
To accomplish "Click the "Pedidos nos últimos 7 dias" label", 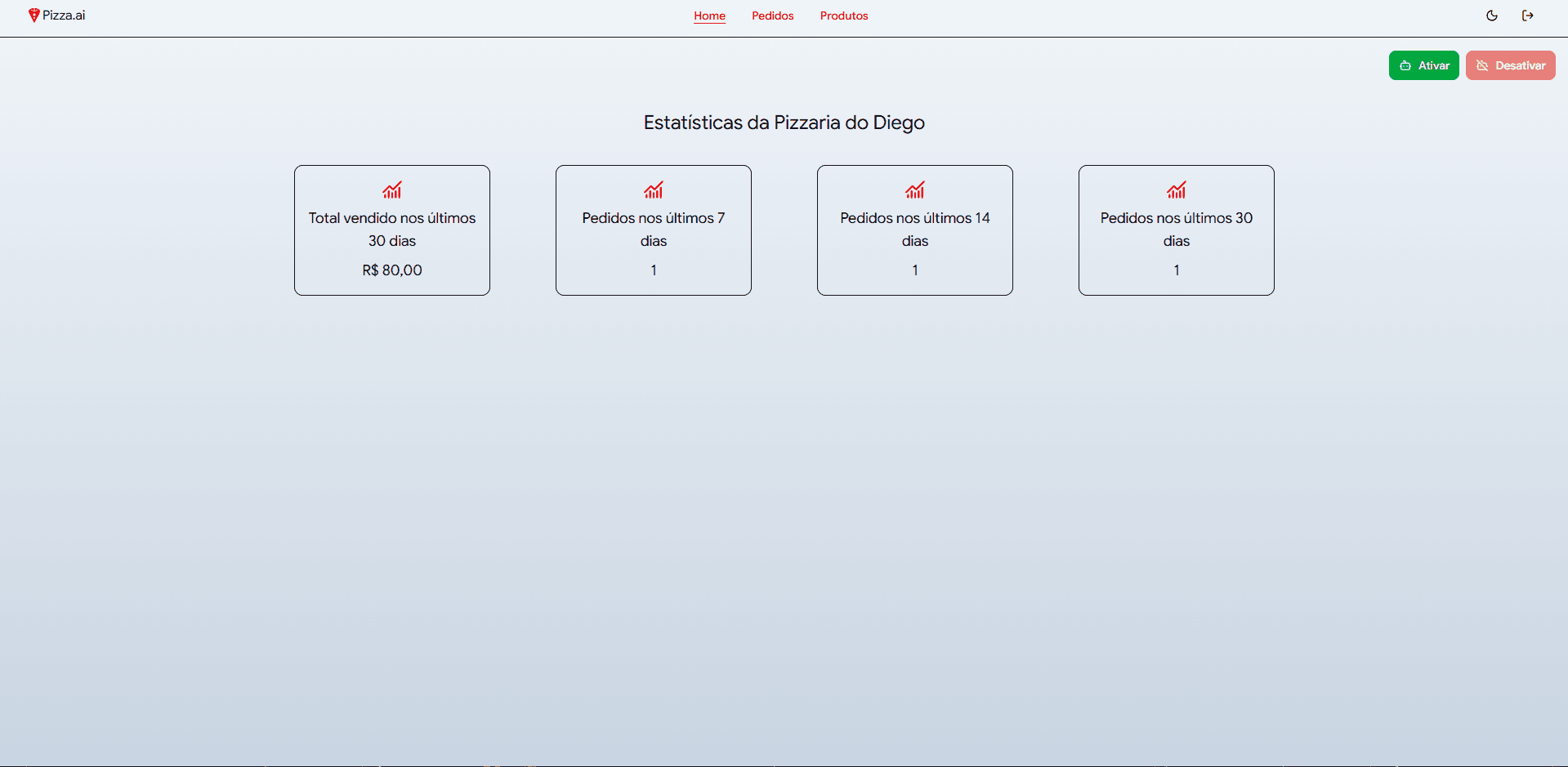I will [x=654, y=230].
